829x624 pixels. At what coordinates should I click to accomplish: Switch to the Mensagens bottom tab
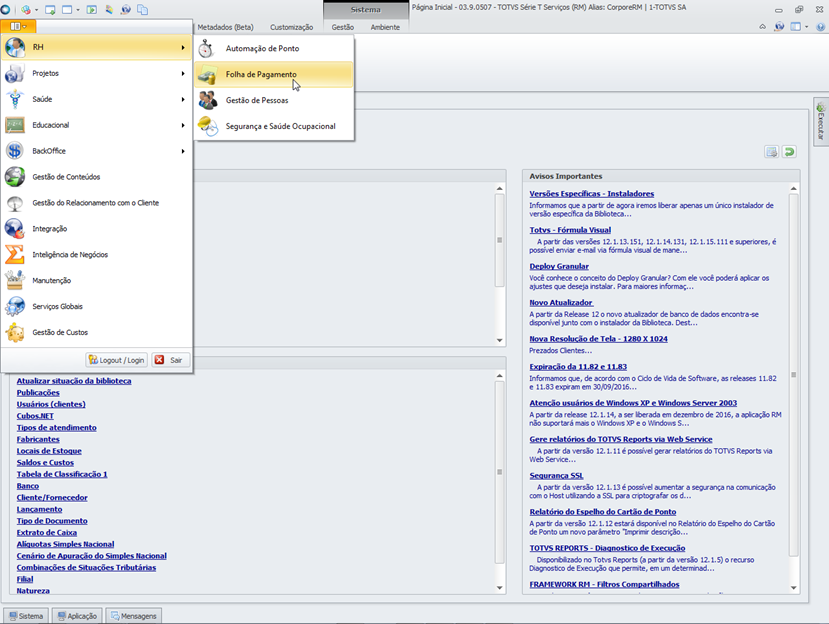coord(134,616)
